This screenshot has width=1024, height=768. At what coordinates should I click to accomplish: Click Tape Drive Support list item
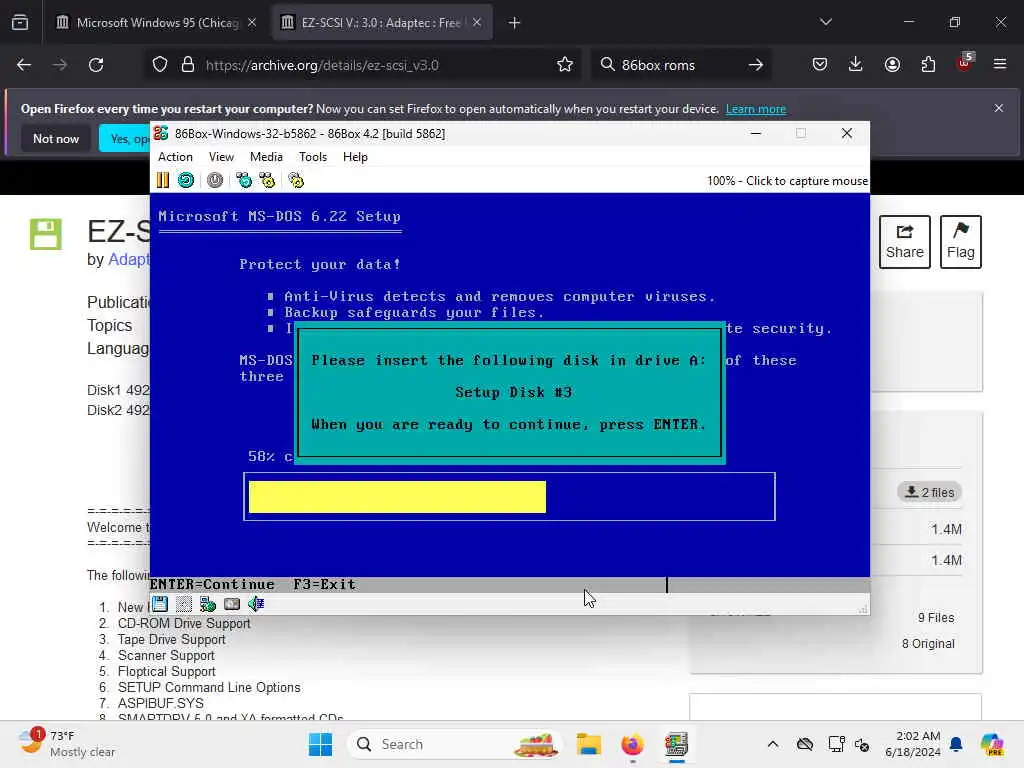click(x=171, y=639)
